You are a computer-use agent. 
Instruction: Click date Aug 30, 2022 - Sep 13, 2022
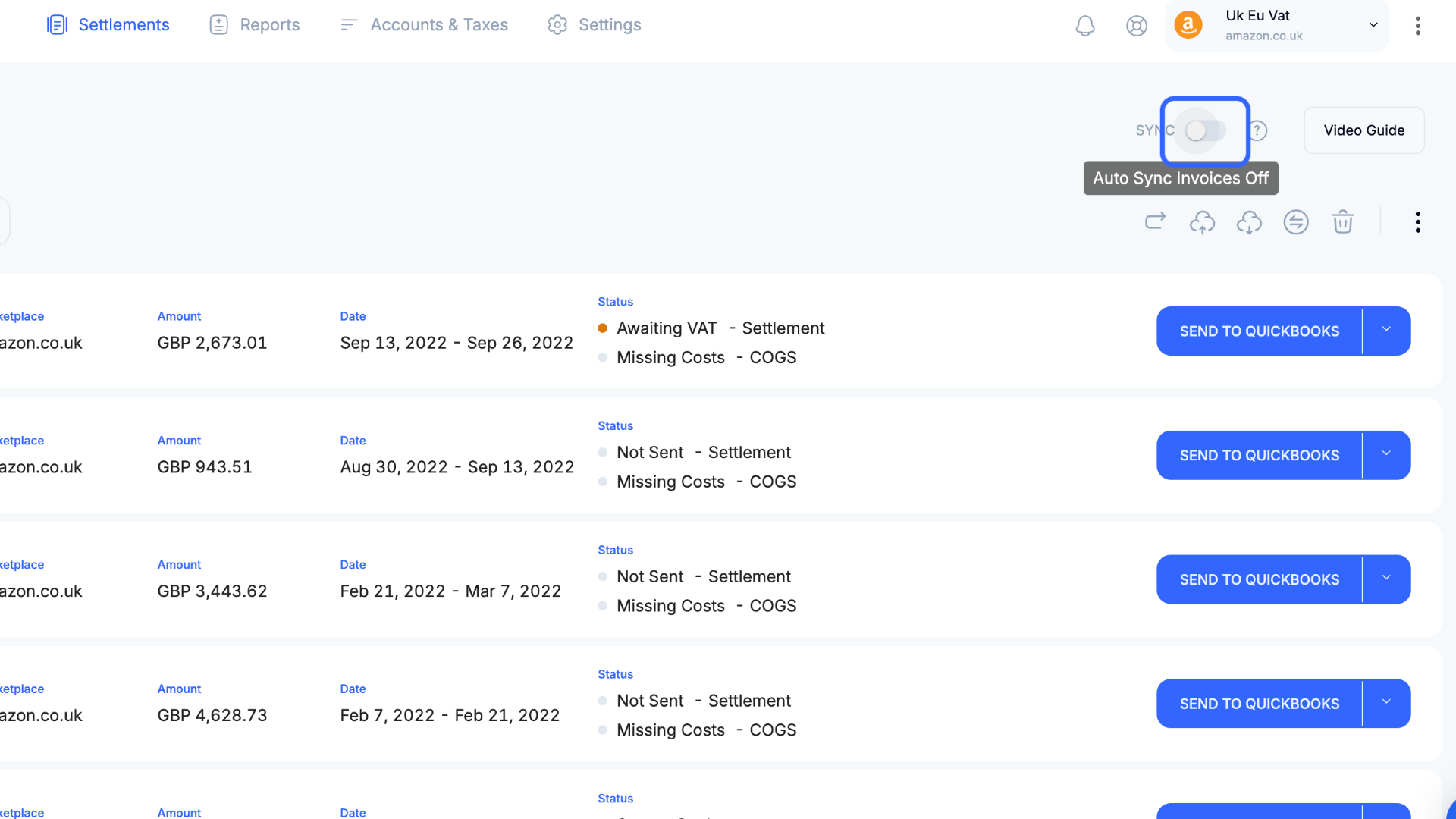[457, 467]
